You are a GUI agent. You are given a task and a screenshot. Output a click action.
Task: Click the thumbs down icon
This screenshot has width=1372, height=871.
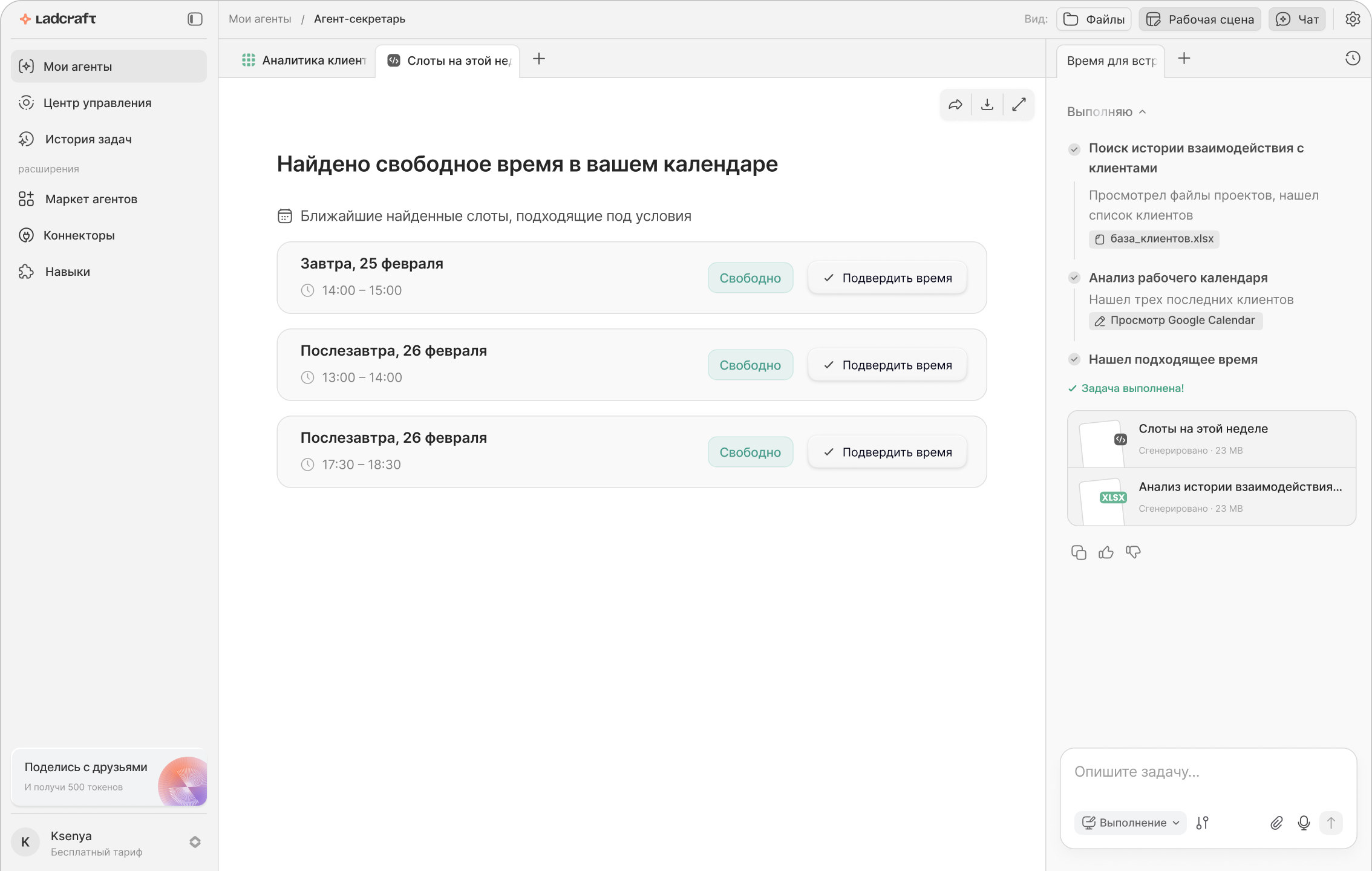[1133, 552]
